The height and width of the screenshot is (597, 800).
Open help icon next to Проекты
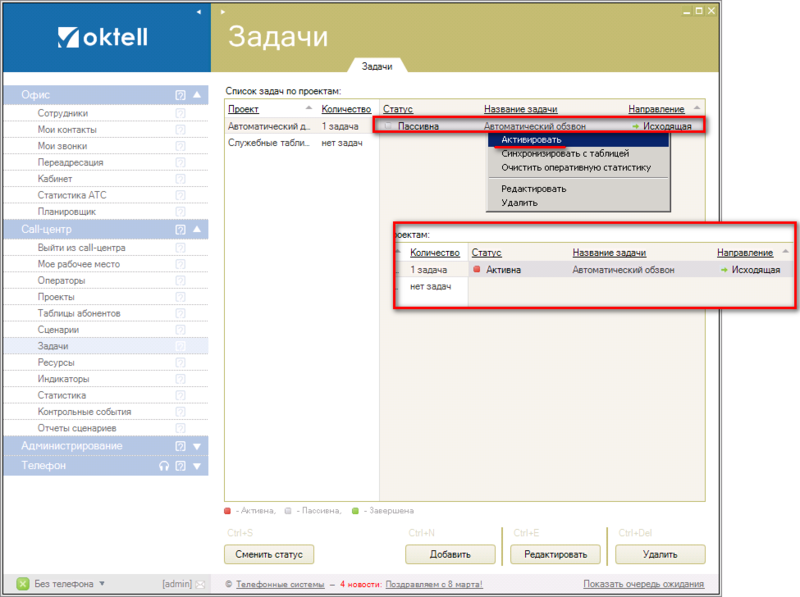click(181, 297)
